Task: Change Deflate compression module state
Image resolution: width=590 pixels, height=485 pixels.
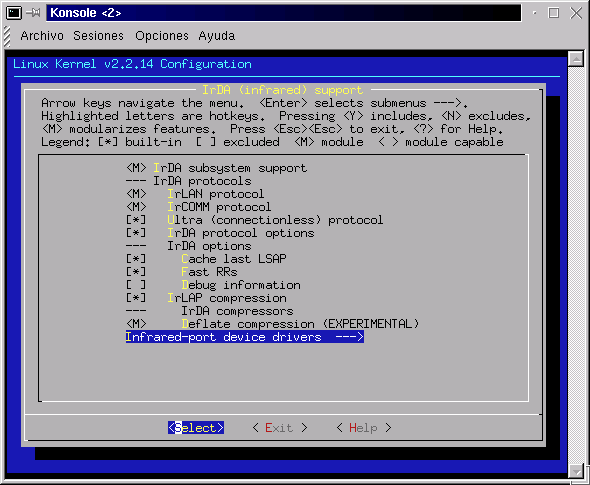Action: [136, 324]
